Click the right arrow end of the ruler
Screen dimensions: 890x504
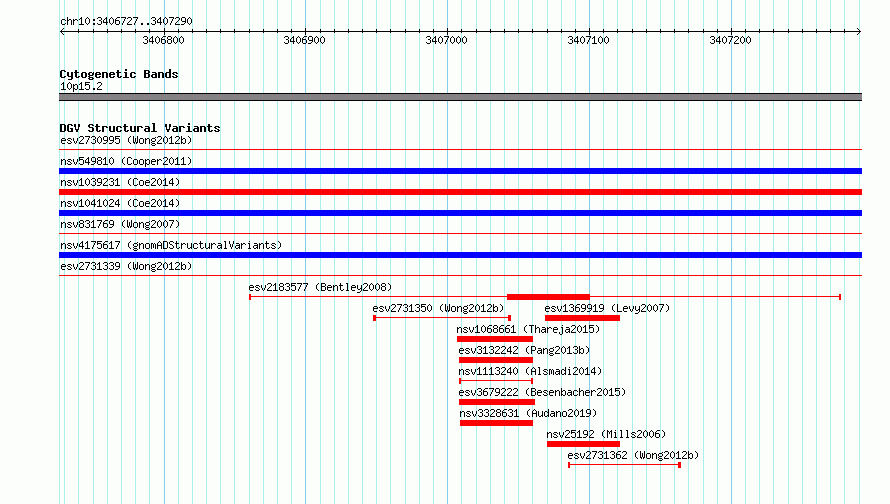(859, 31)
